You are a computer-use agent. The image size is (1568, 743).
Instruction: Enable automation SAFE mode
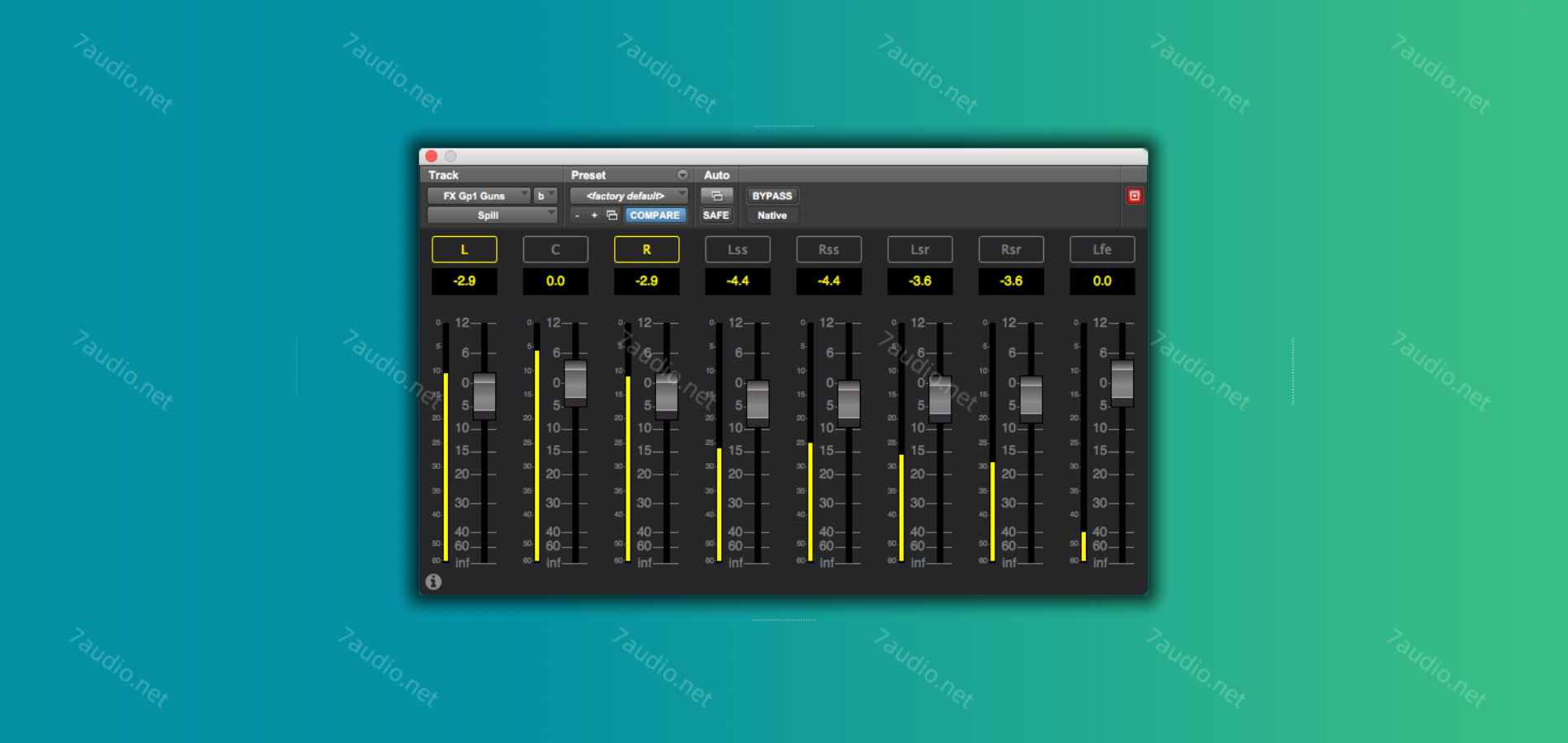point(716,215)
